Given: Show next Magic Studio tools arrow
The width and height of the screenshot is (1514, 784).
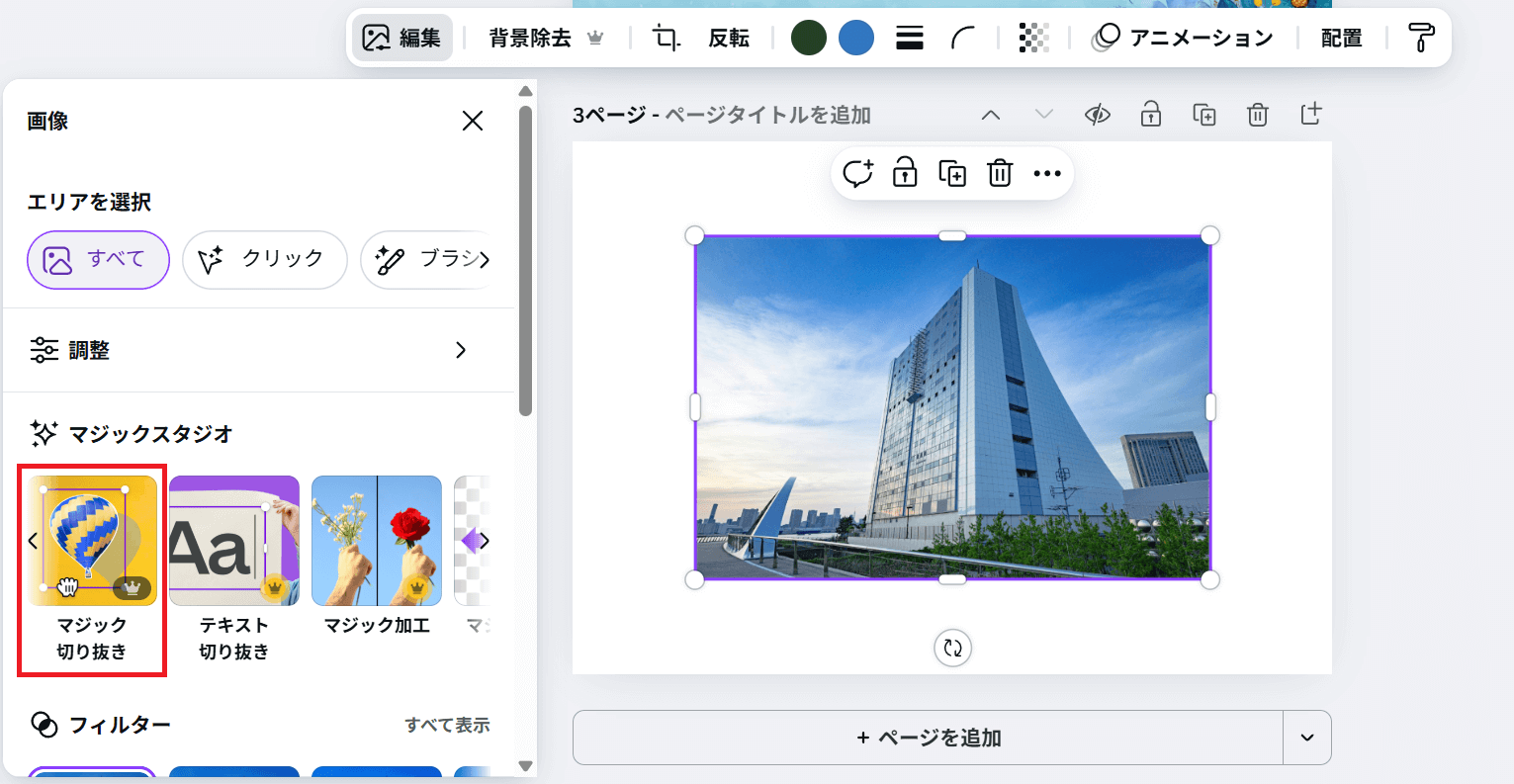Looking at the screenshot, I should point(485,541).
